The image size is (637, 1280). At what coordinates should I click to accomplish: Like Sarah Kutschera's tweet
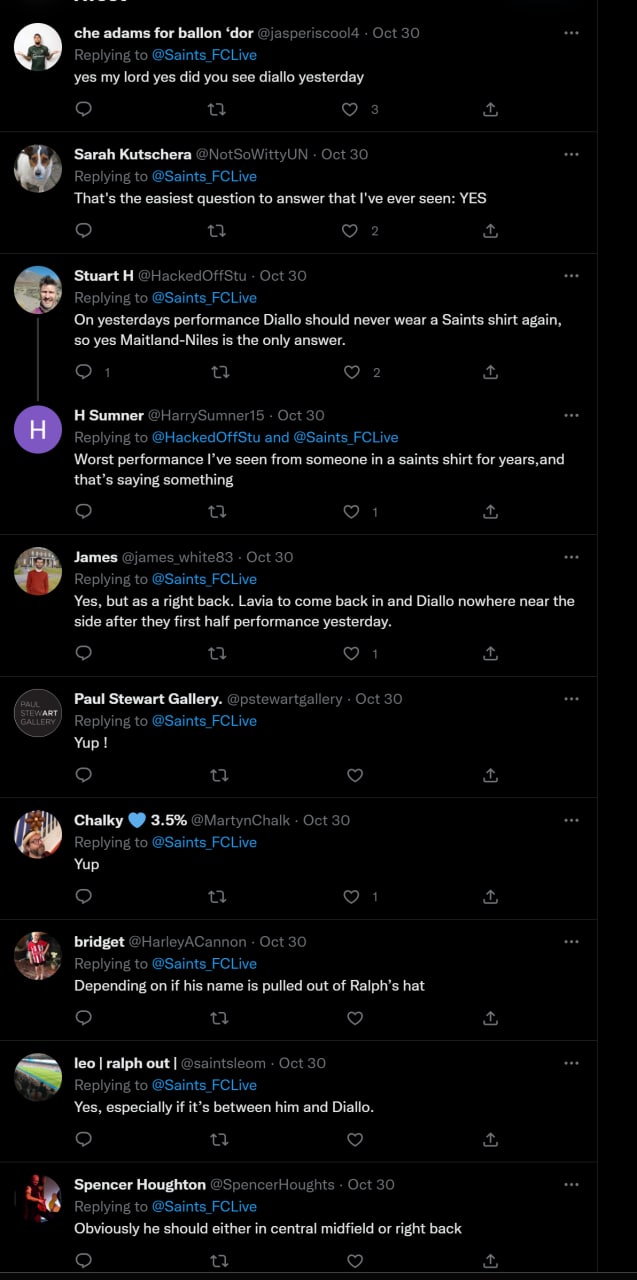pos(350,231)
